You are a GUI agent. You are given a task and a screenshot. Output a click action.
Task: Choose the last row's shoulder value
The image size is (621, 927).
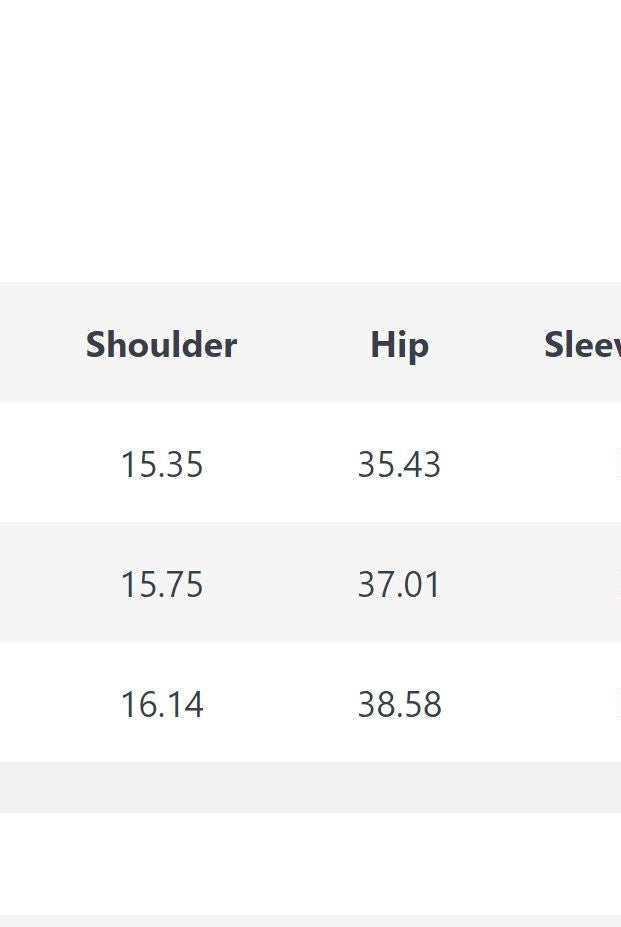[161, 705]
